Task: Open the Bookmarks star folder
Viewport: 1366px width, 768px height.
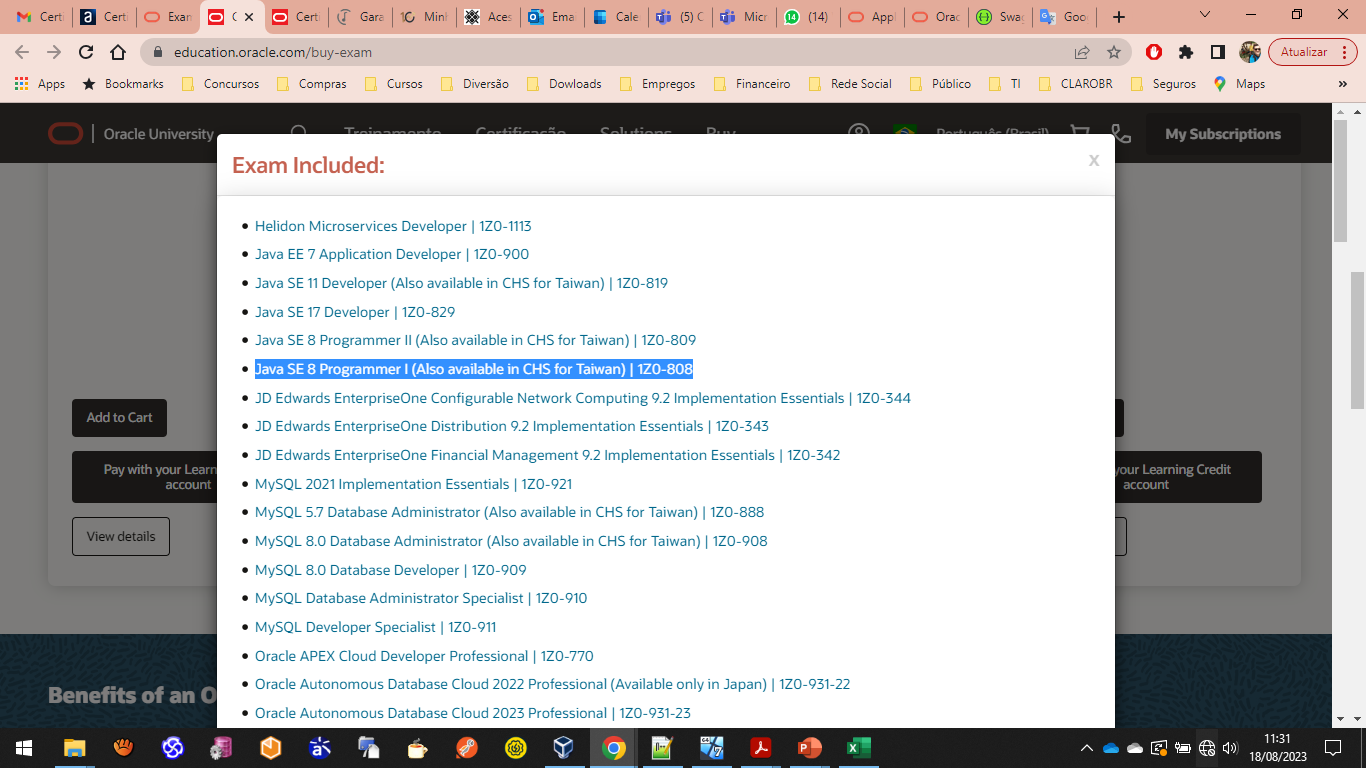Action: tap(123, 84)
